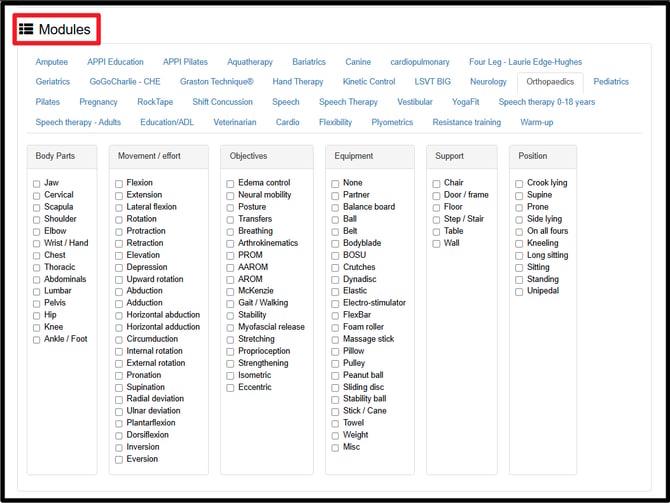Click the active Orthopaedics tab

click(550, 82)
